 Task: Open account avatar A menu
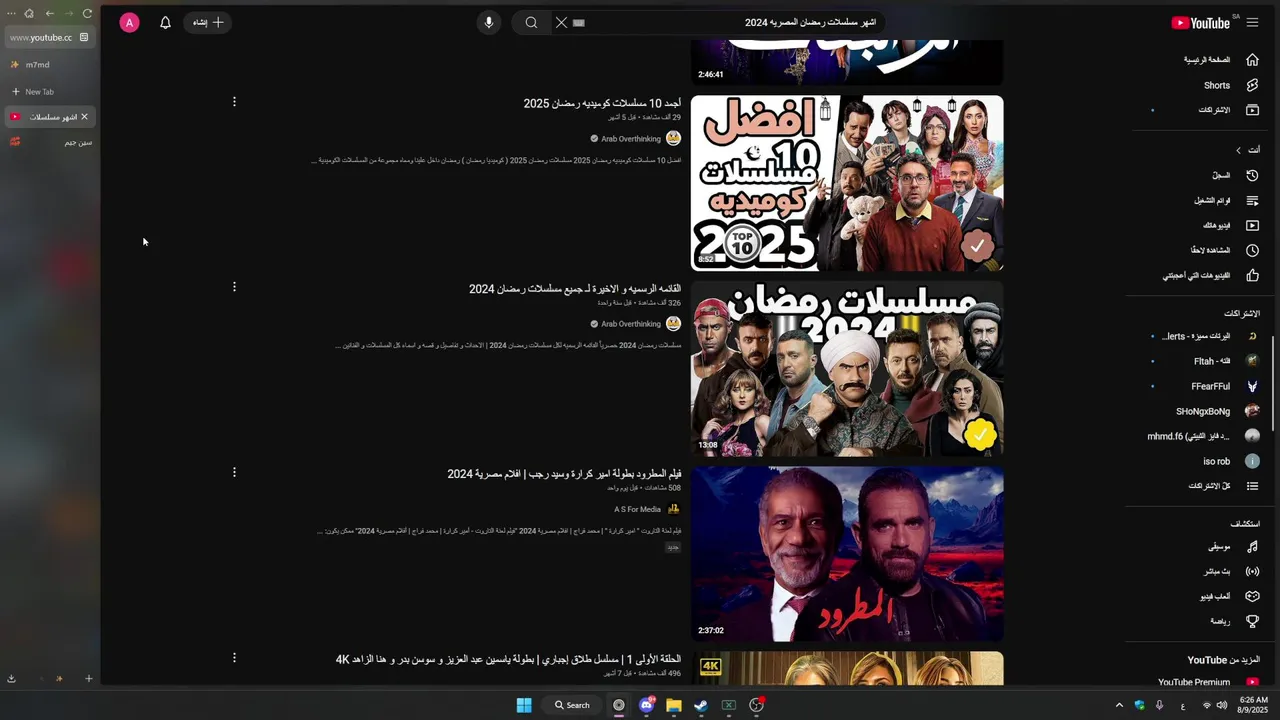pos(129,22)
